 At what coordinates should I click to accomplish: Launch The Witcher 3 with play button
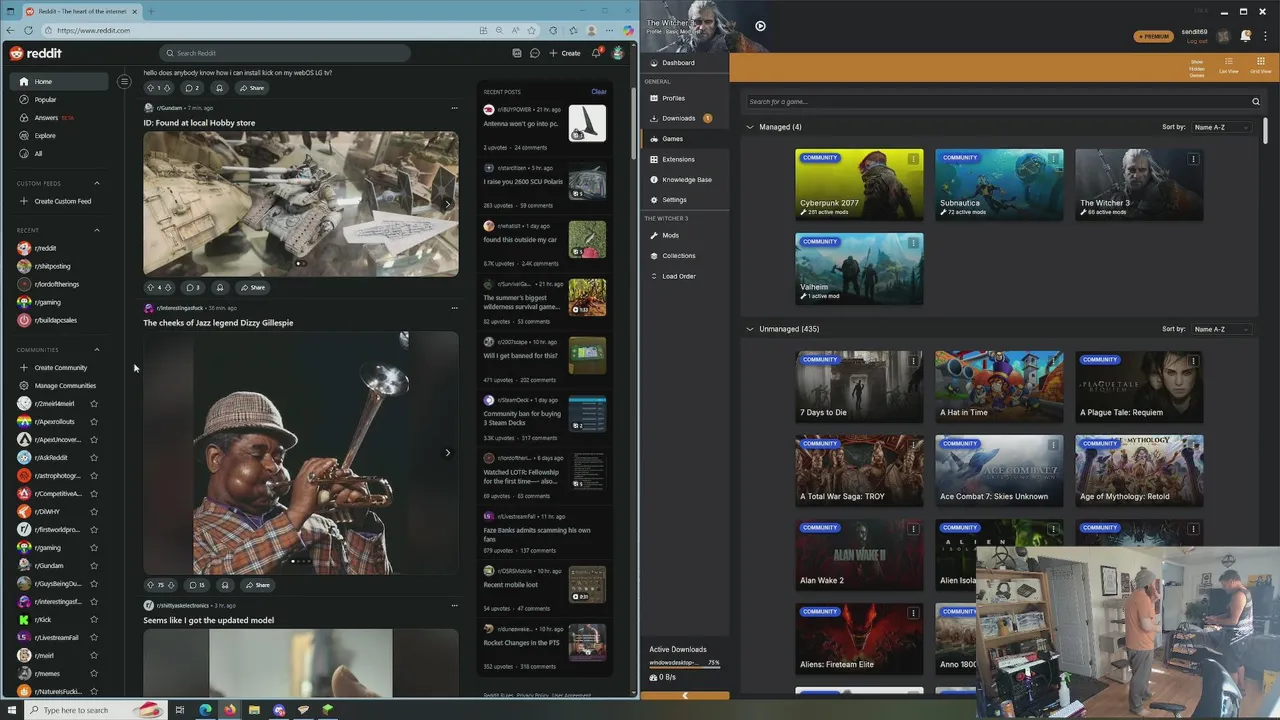[x=760, y=26]
